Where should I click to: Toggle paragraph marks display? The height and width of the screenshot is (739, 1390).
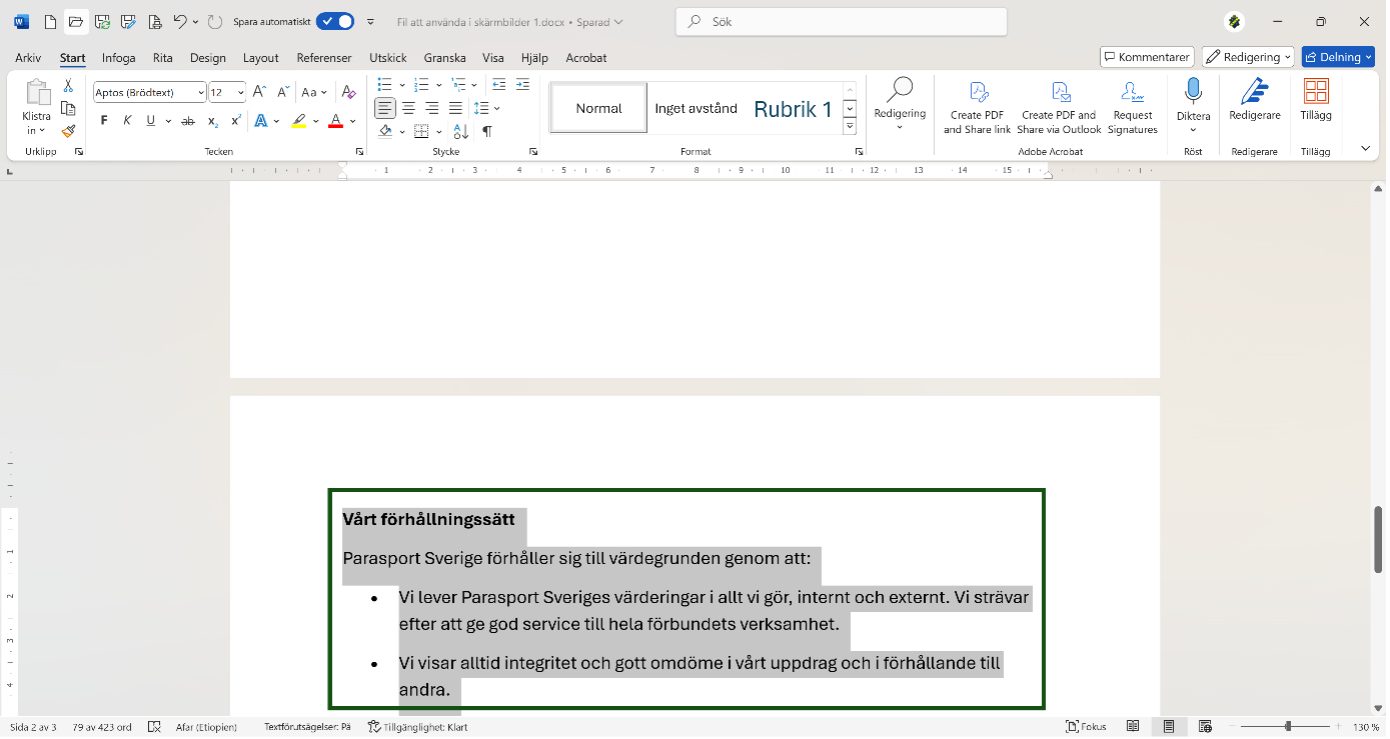pos(487,131)
